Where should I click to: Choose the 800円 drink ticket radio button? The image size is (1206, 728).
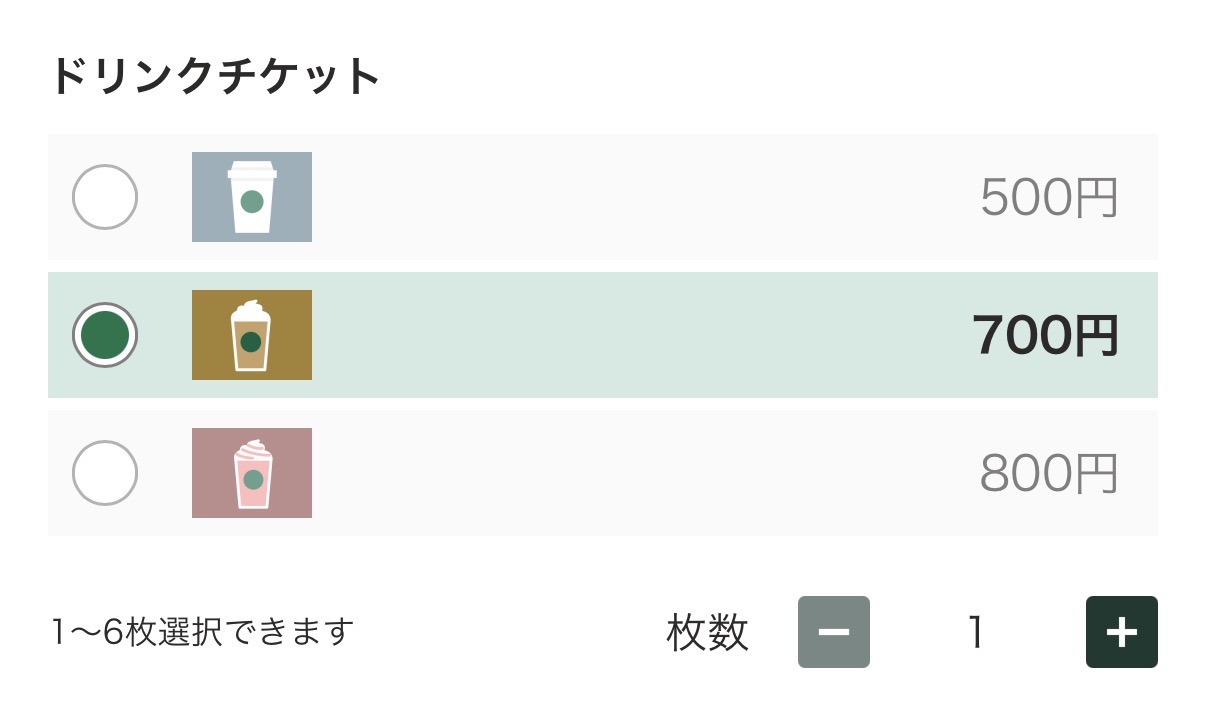[105, 473]
